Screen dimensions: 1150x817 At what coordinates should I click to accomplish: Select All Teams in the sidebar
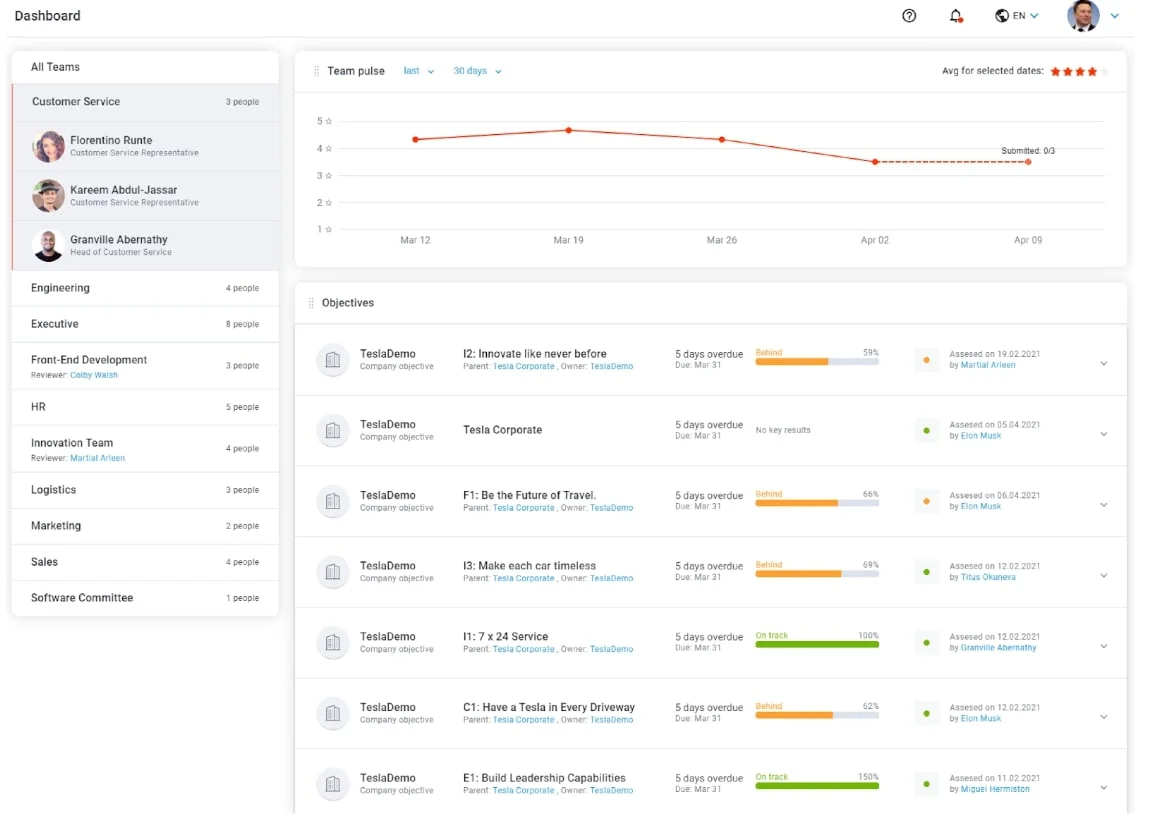click(55, 67)
